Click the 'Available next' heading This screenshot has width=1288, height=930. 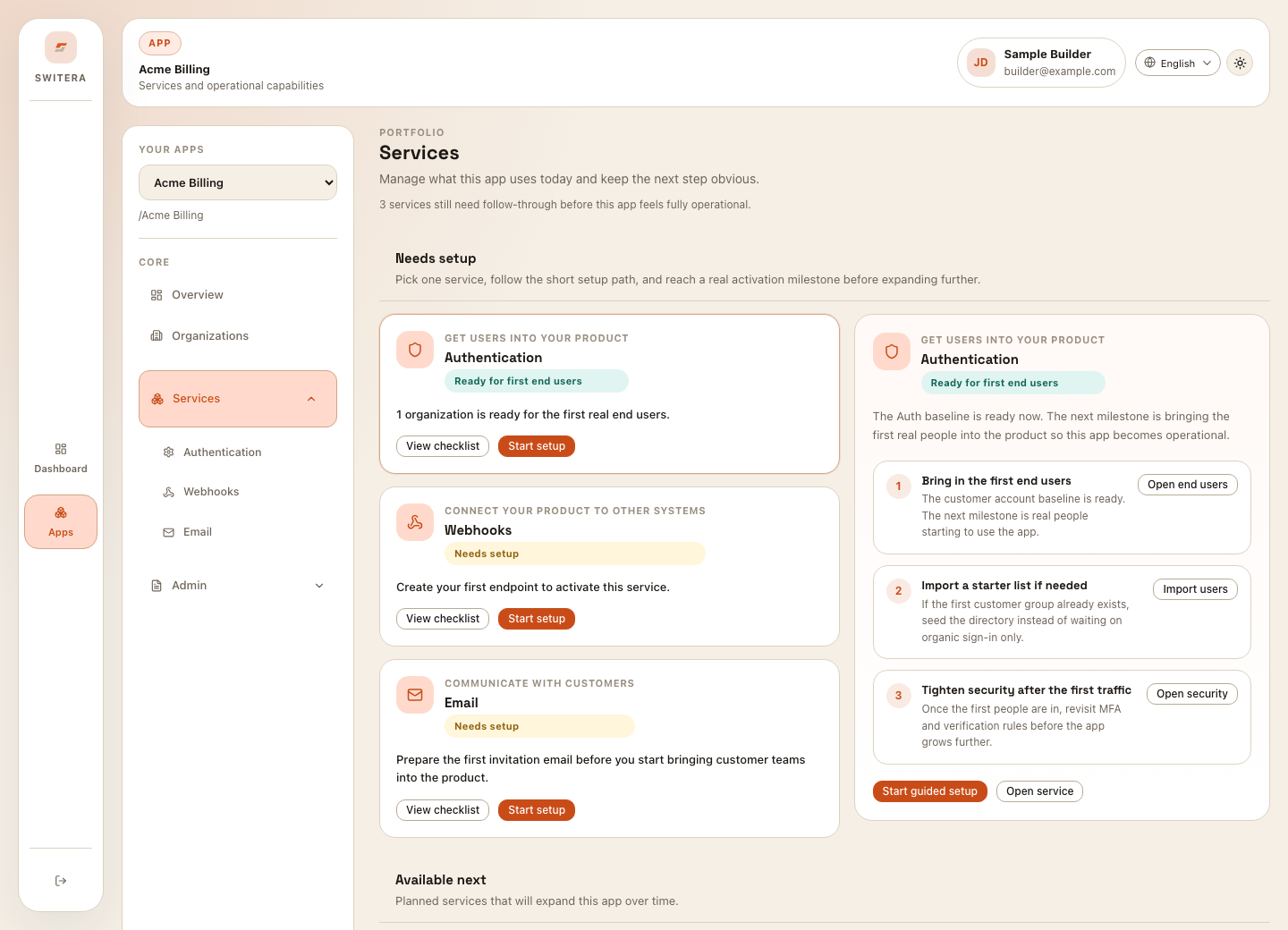click(441, 880)
